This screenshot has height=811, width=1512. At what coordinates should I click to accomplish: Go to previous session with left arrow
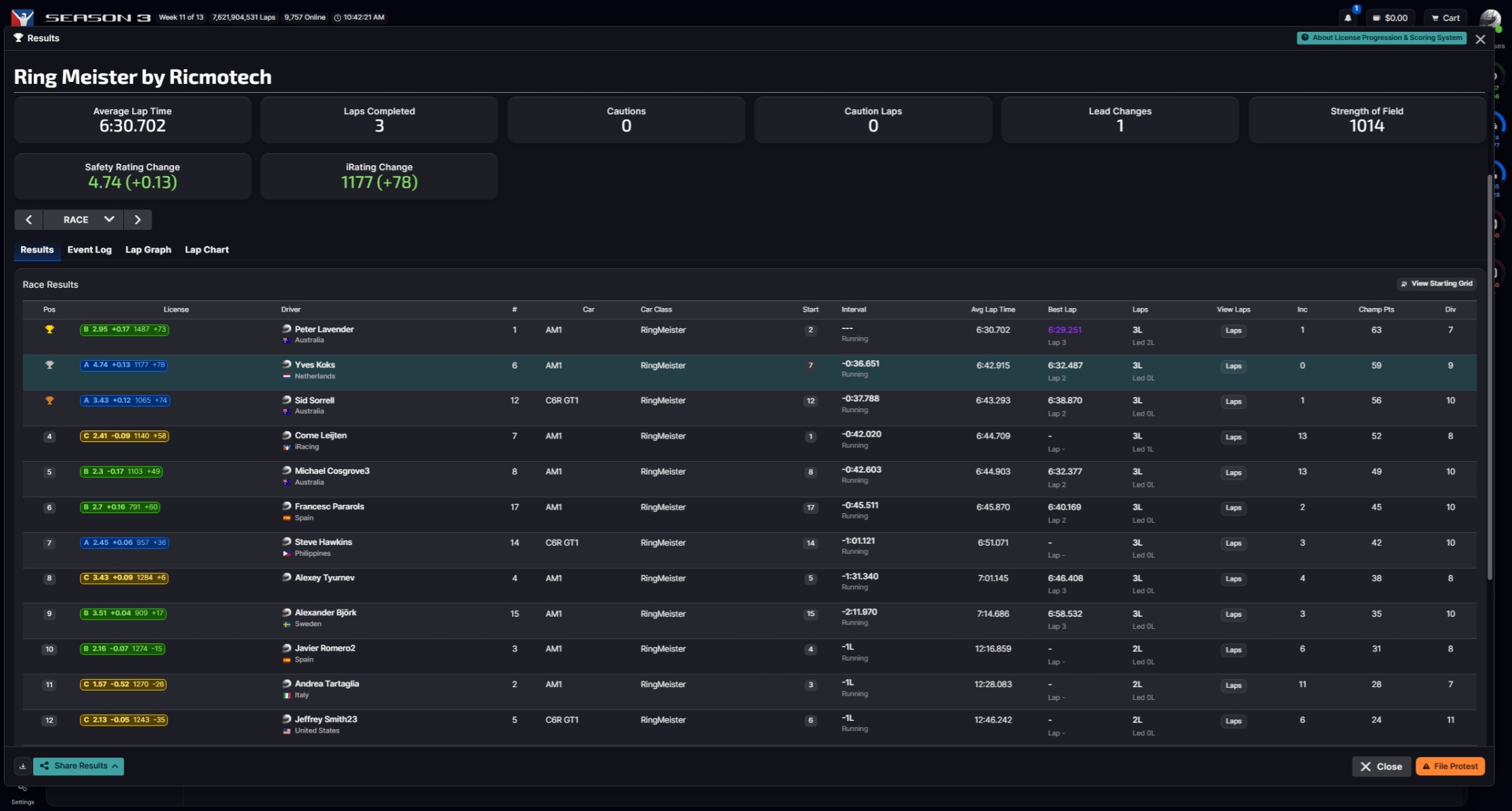pyautogui.click(x=28, y=219)
